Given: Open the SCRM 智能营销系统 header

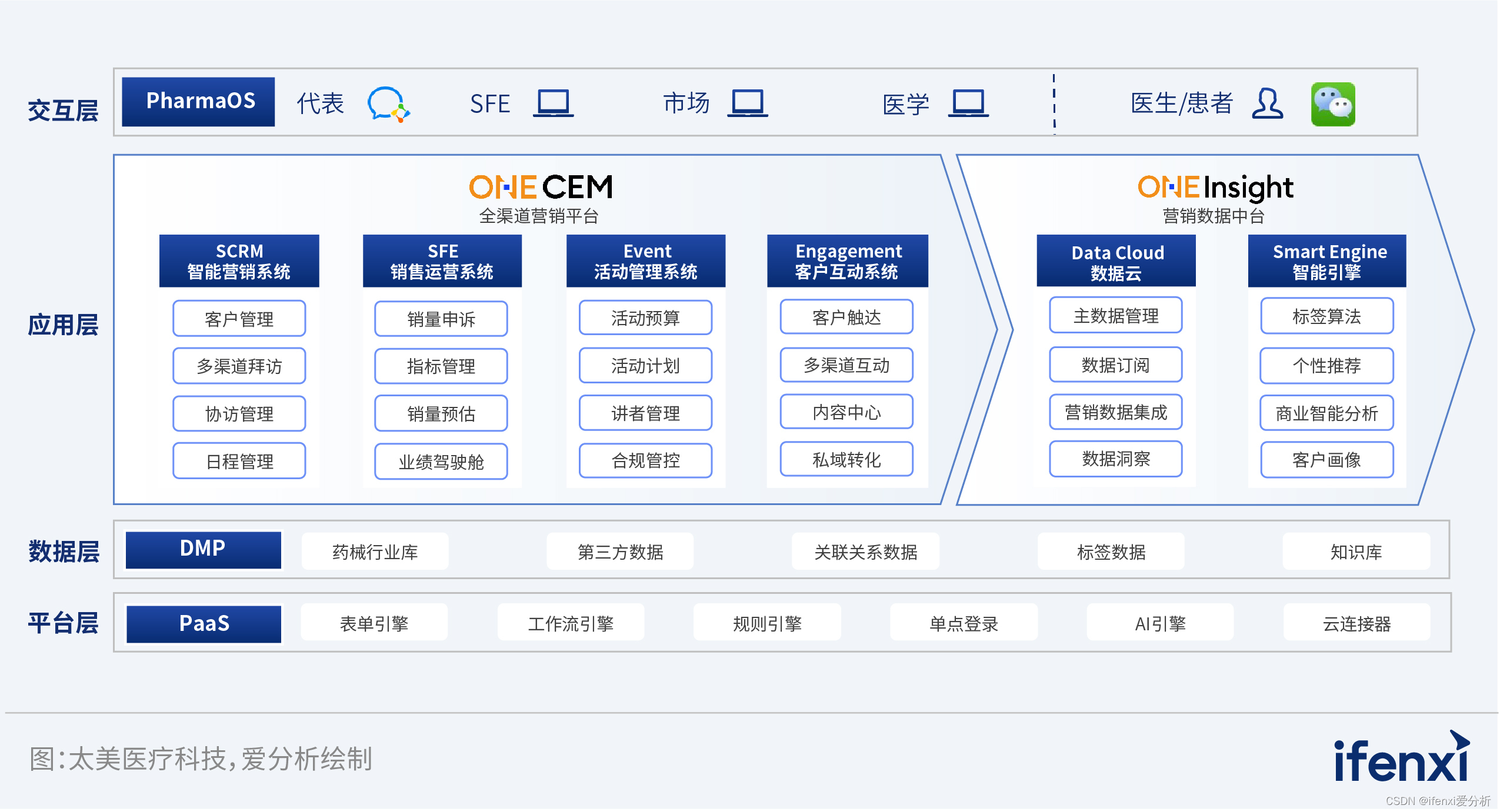Looking at the screenshot, I should pyautogui.click(x=239, y=261).
